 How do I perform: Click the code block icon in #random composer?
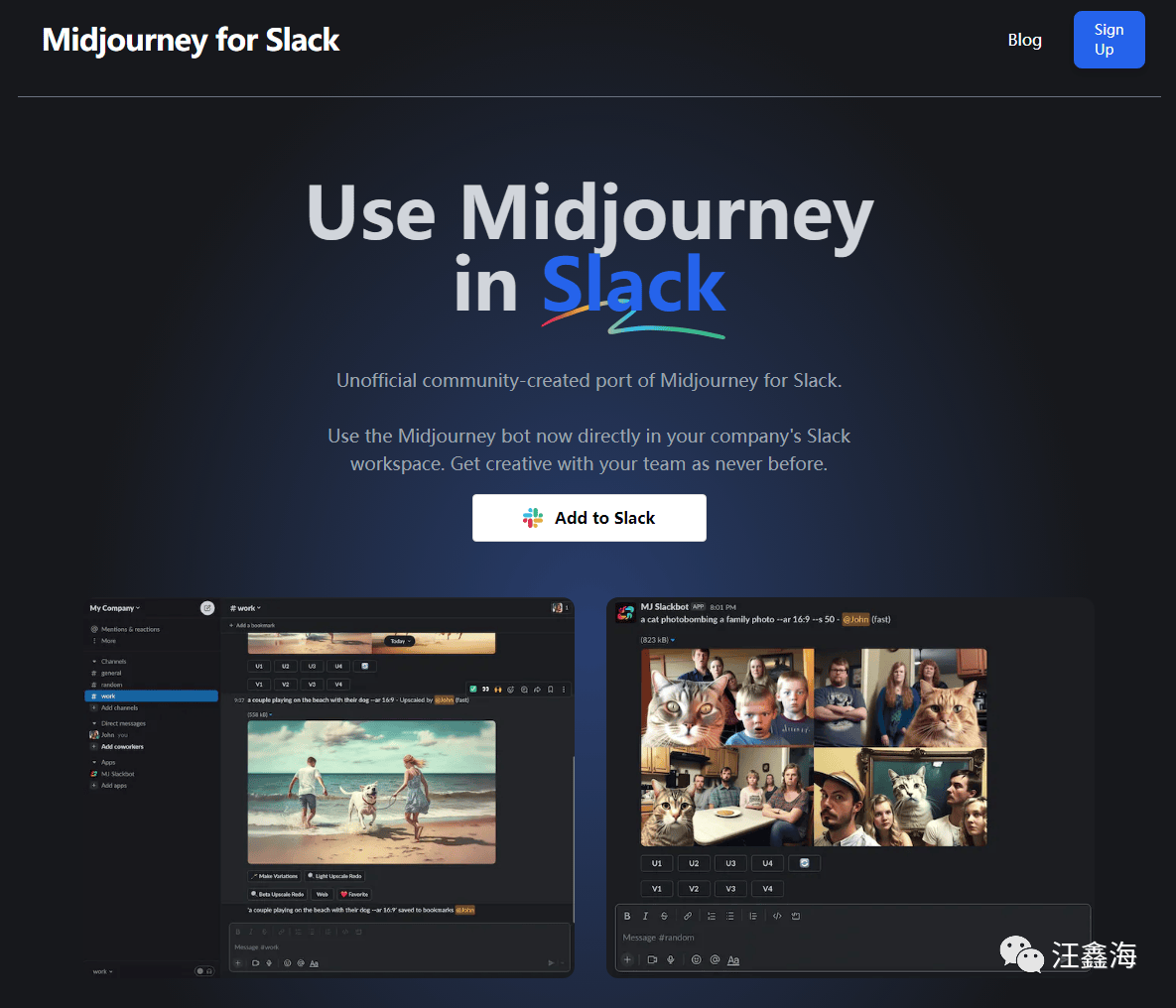[796, 916]
